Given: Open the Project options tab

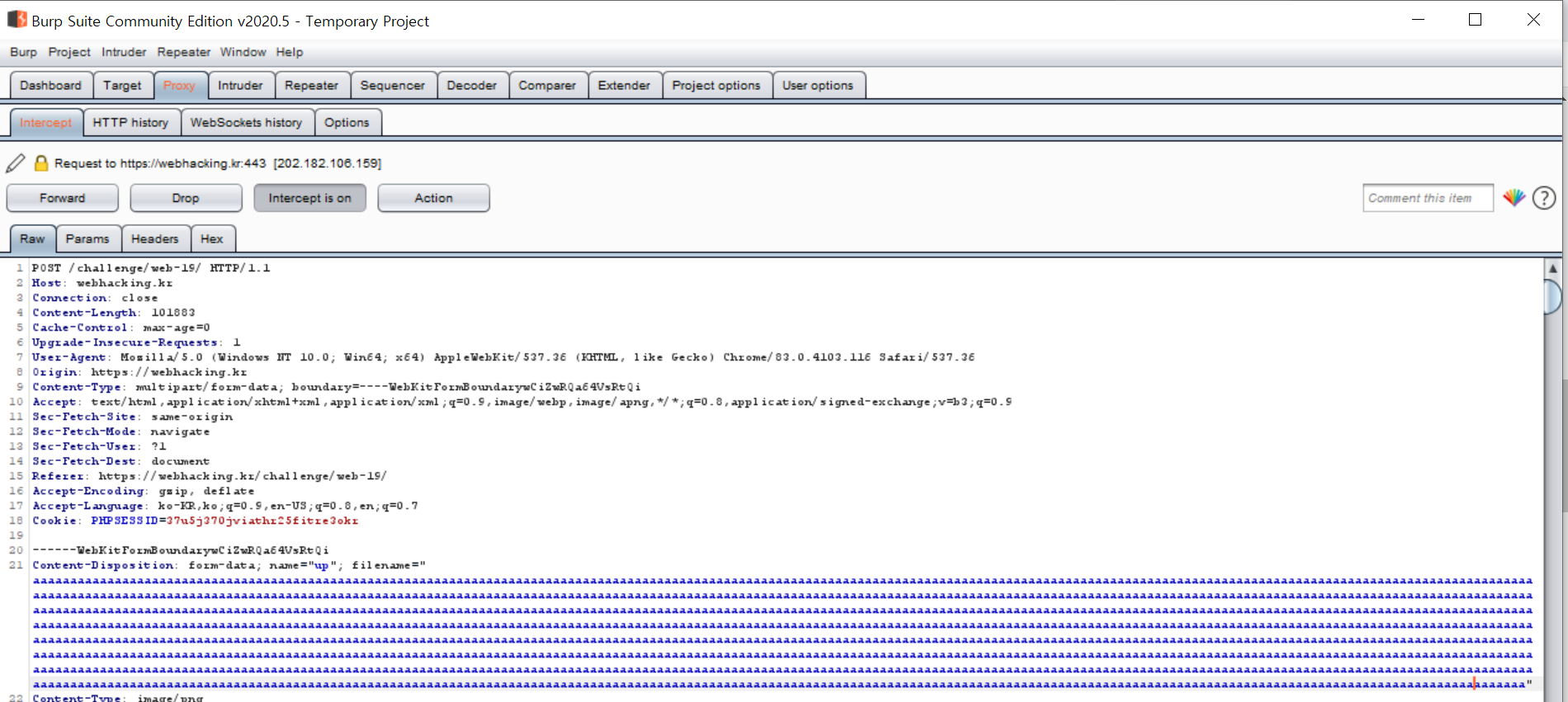Looking at the screenshot, I should (x=716, y=85).
